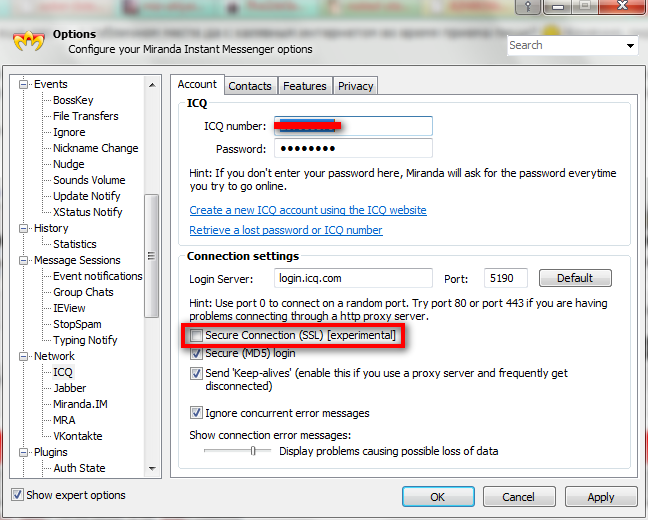Click the tree scrollbar up arrow
Image resolution: width=648 pixels, height=520 pixels.
tap(152, 85)
